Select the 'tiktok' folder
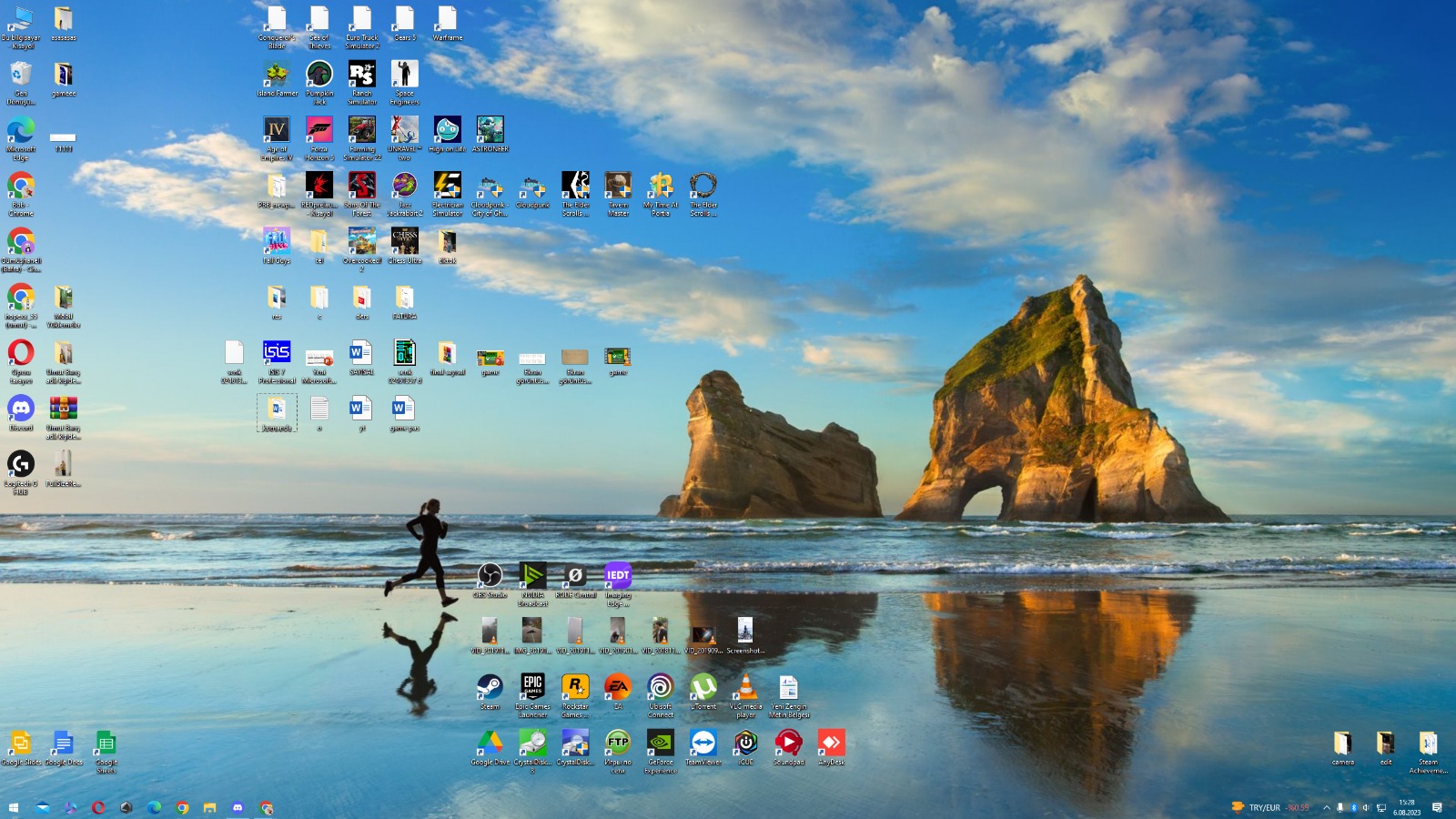1456x819 pixels. click(448, 246)
